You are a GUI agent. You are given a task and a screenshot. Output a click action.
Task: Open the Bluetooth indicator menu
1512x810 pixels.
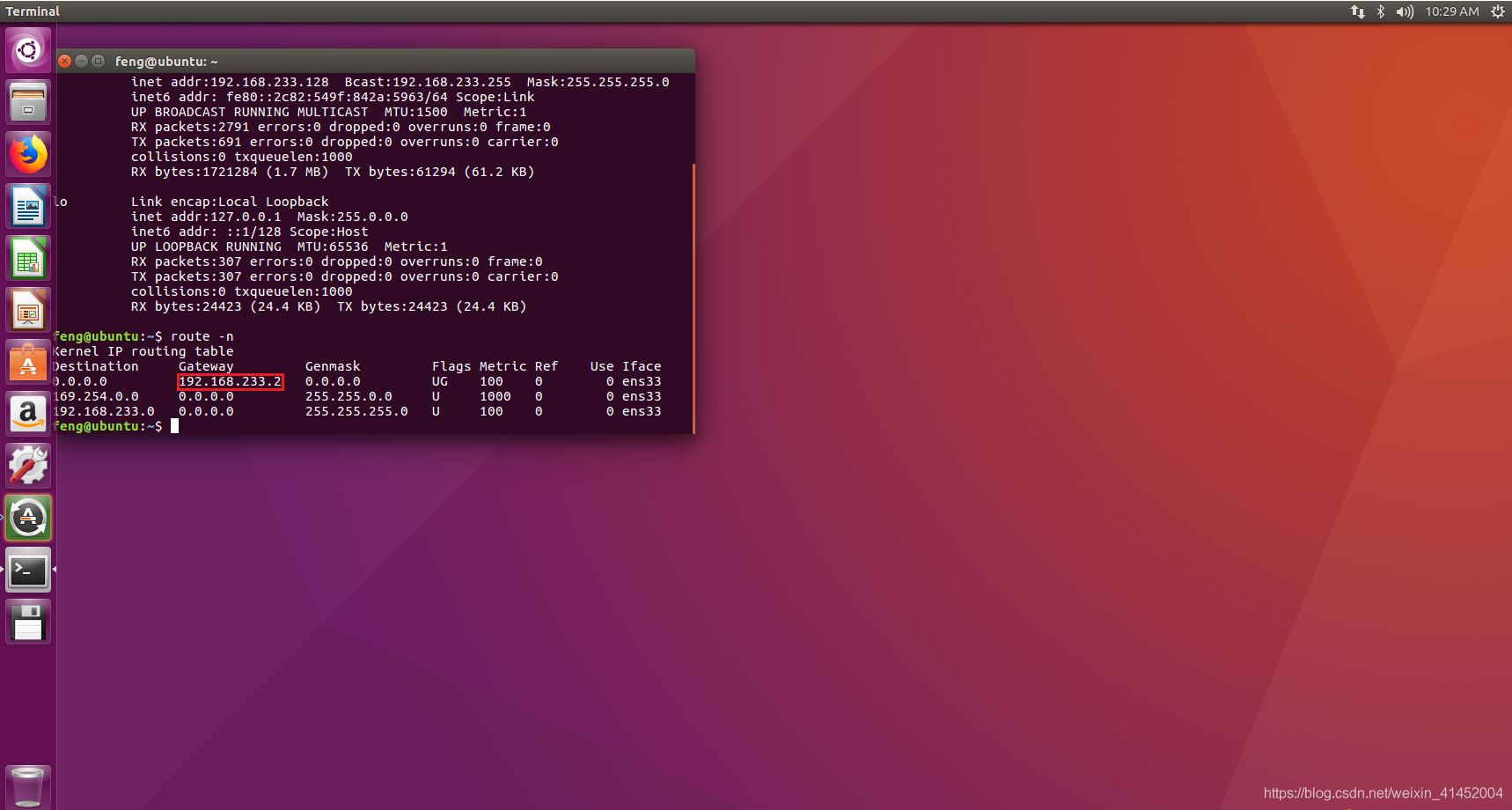click(x=1381, y=11)
